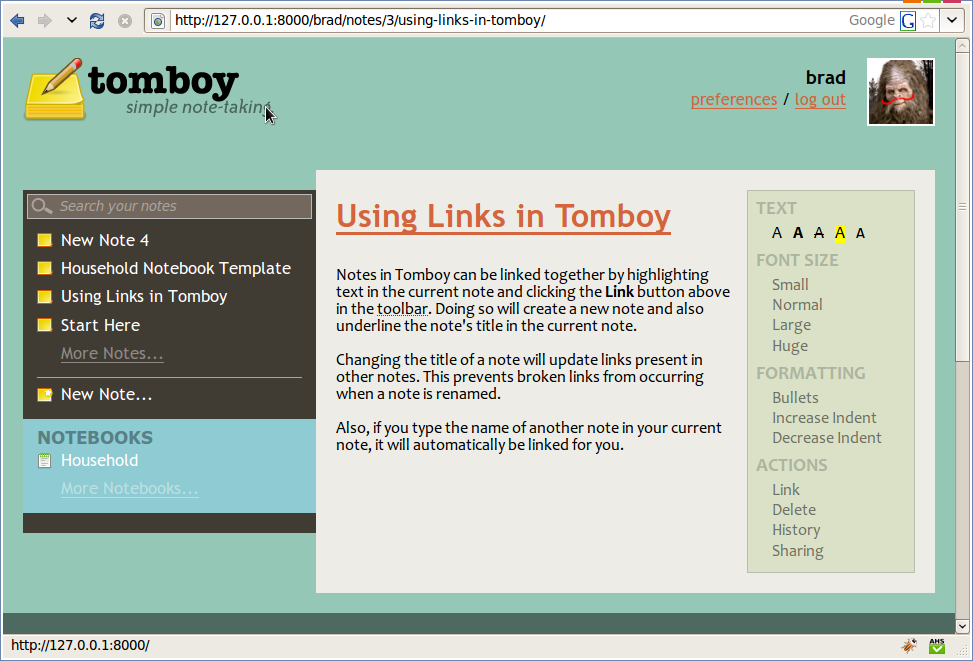Open Household Notebook Template note

176,268
